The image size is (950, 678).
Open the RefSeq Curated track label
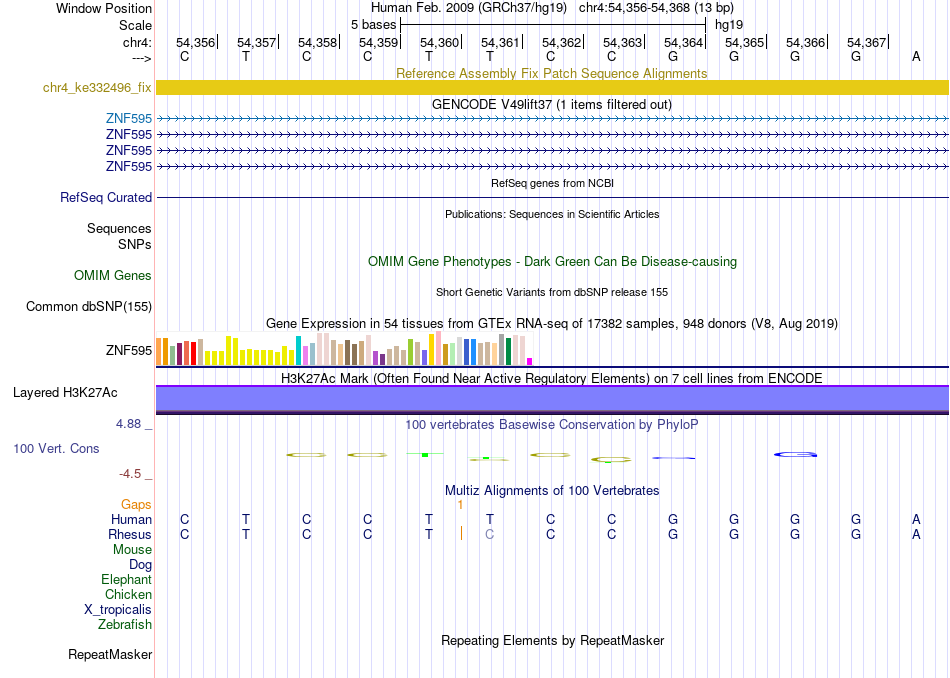tap(106, 198)
